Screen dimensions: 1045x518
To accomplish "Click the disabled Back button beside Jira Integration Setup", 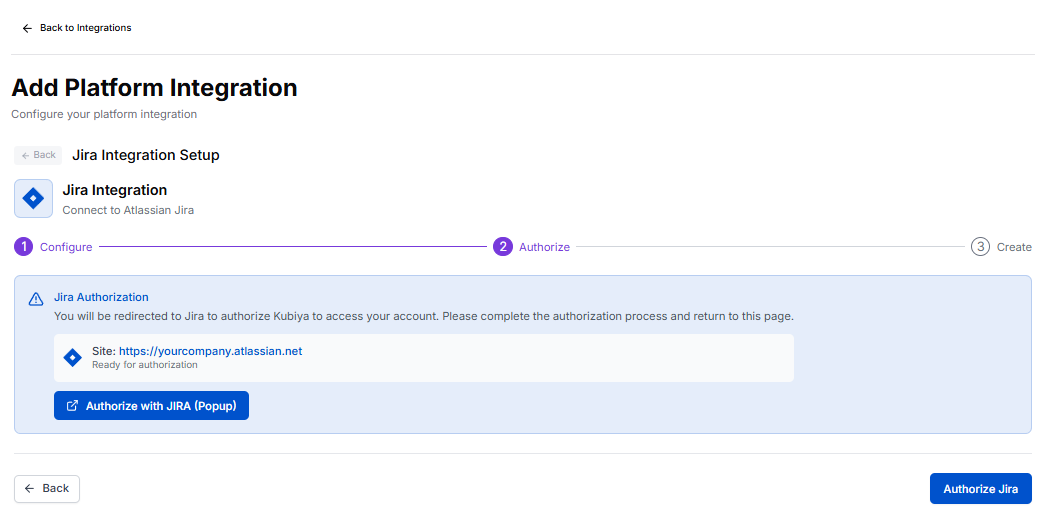I will tap(38, 155).
